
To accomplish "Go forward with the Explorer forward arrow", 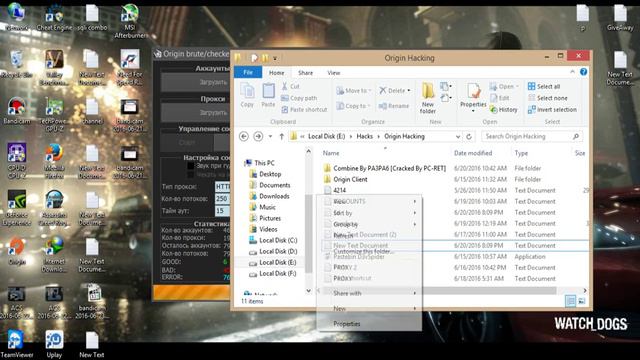I will pos(258,136).
